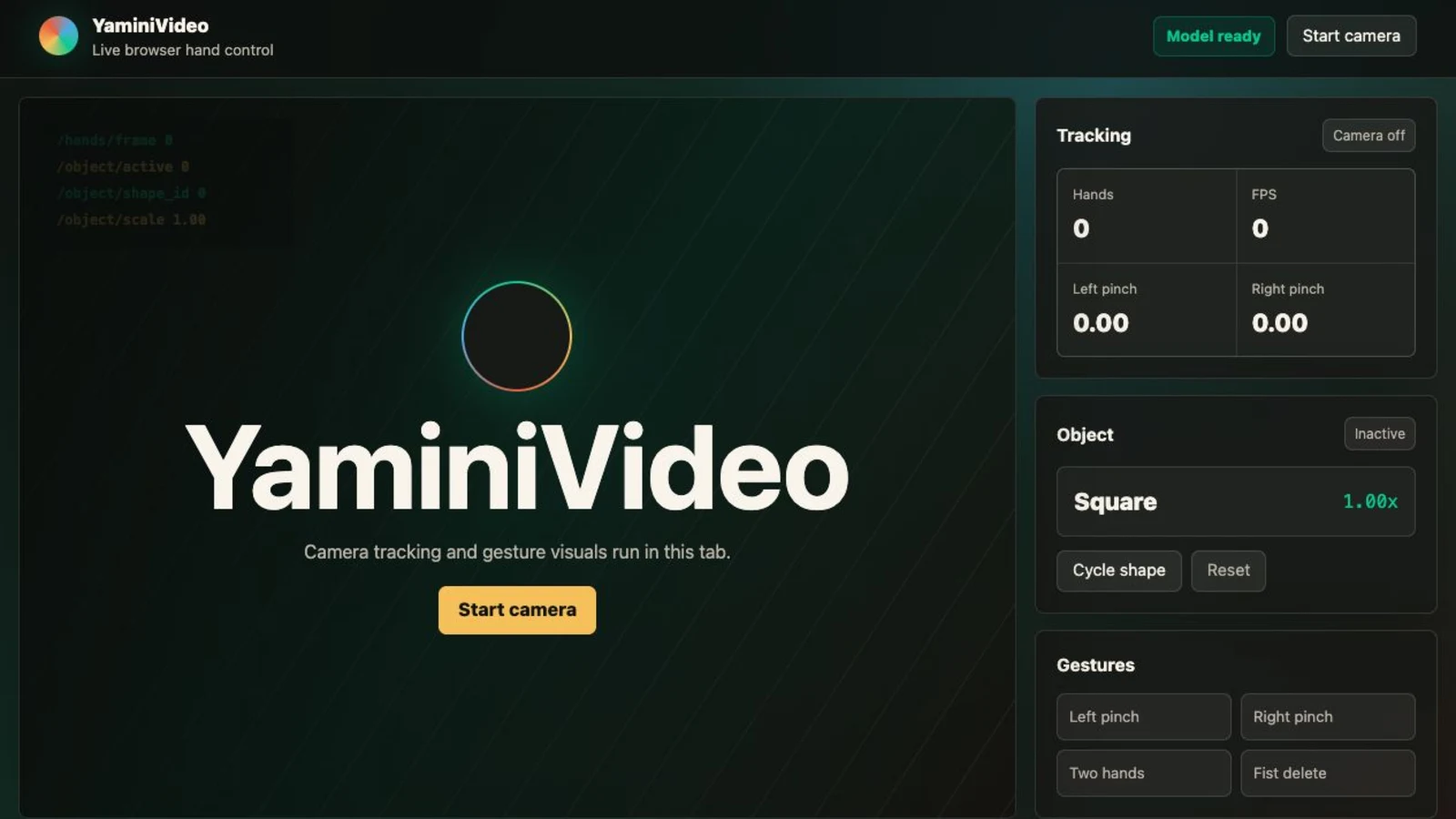
Task: Click the rainbow ring circle in the preview
Action: [516, 336]
